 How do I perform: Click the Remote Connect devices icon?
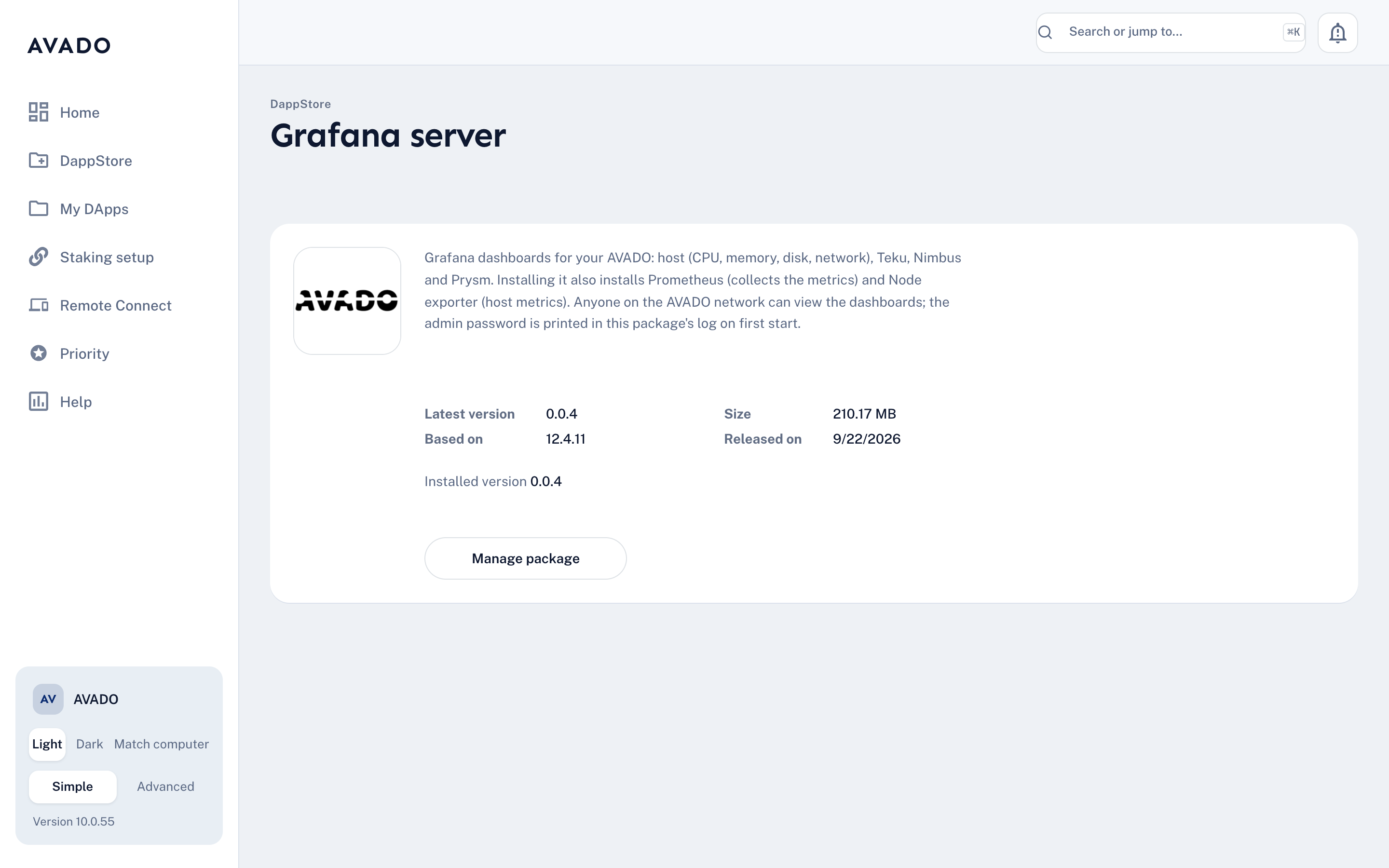pos(39,305)
